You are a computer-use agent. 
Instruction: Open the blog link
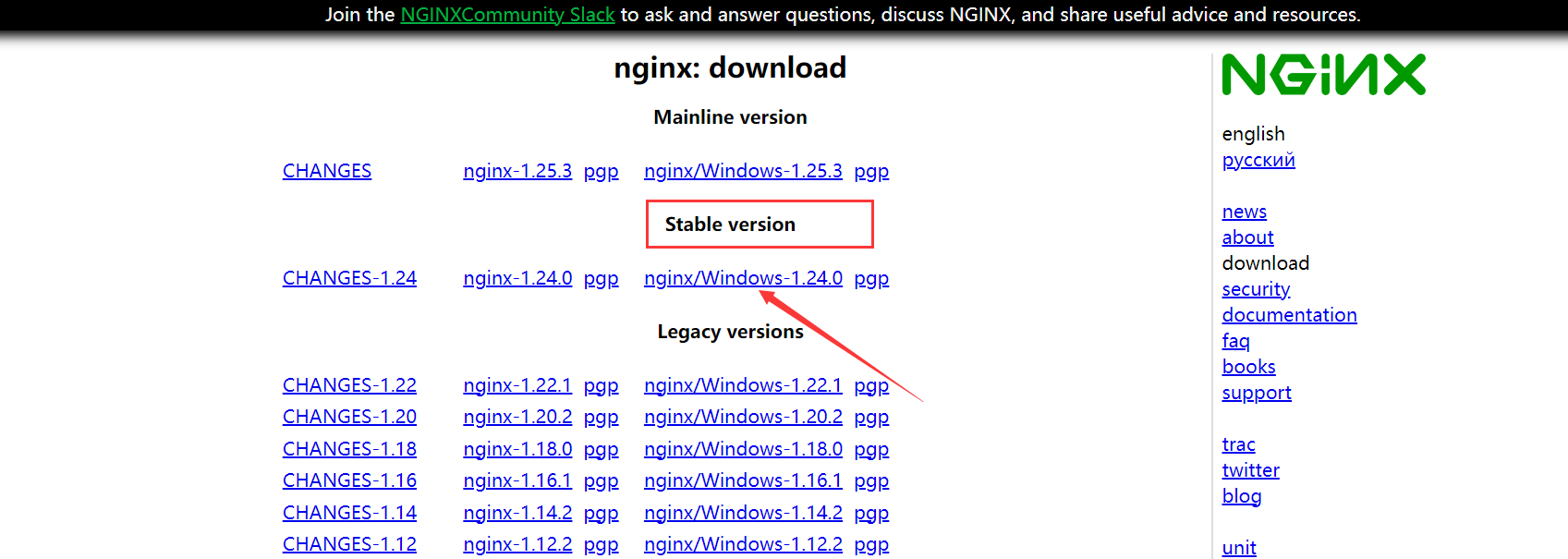(x=1241, y=496)
